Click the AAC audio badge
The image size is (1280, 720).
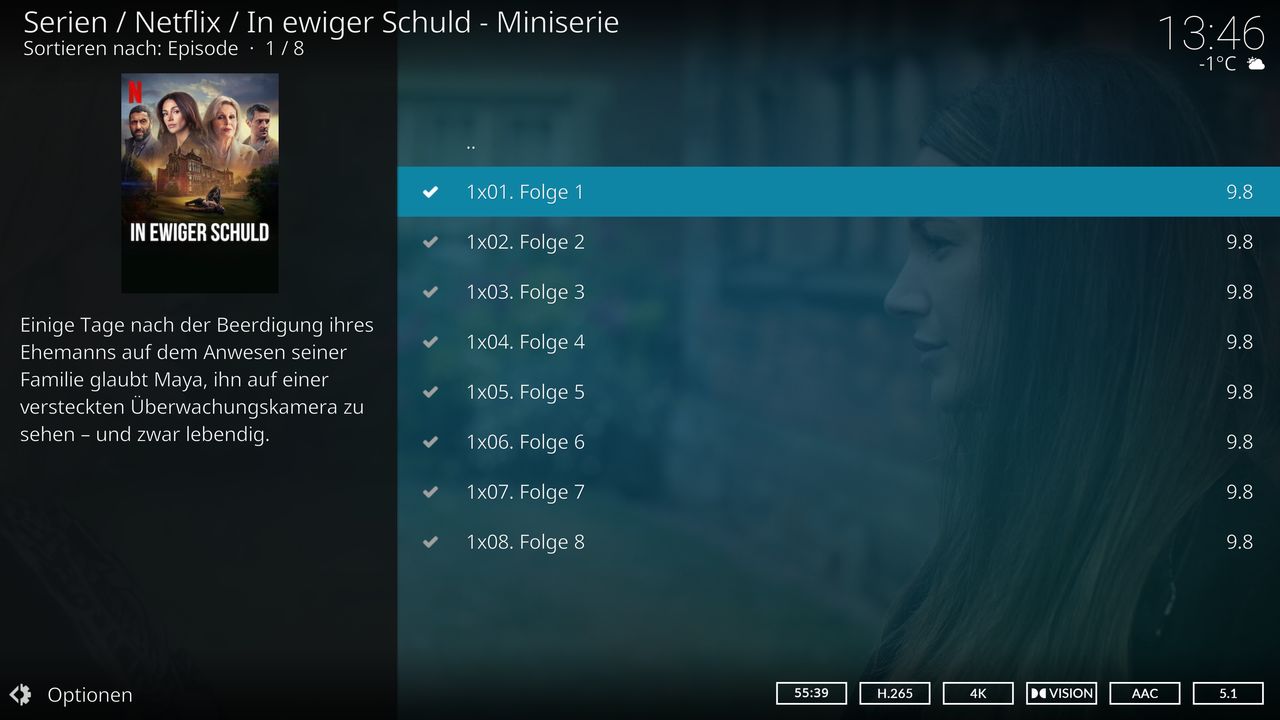coord(1145,693)
